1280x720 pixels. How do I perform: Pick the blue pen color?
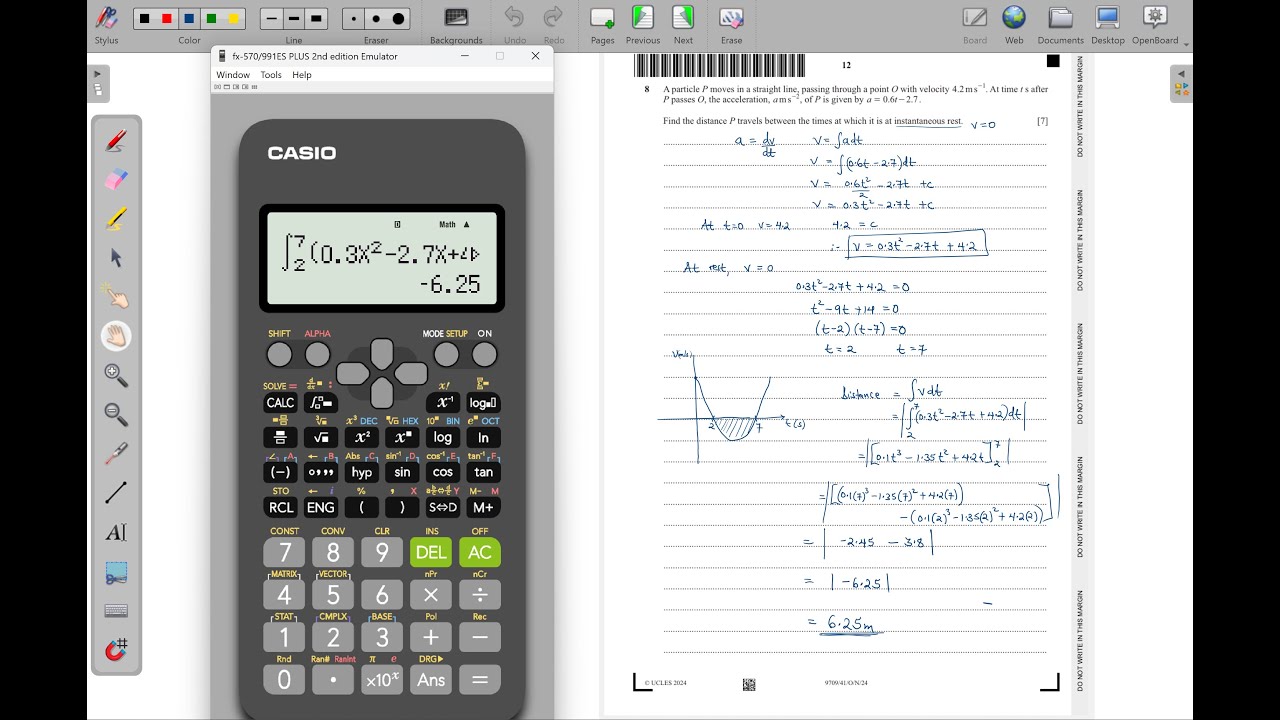189,19
